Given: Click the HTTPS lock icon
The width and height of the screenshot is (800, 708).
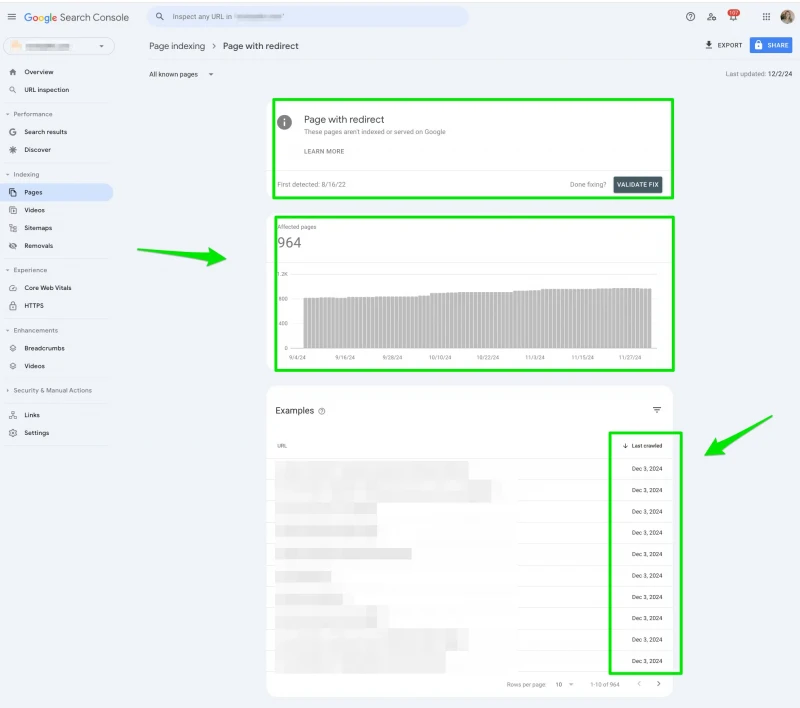Looking at the screenshot, I should [13, 306].
